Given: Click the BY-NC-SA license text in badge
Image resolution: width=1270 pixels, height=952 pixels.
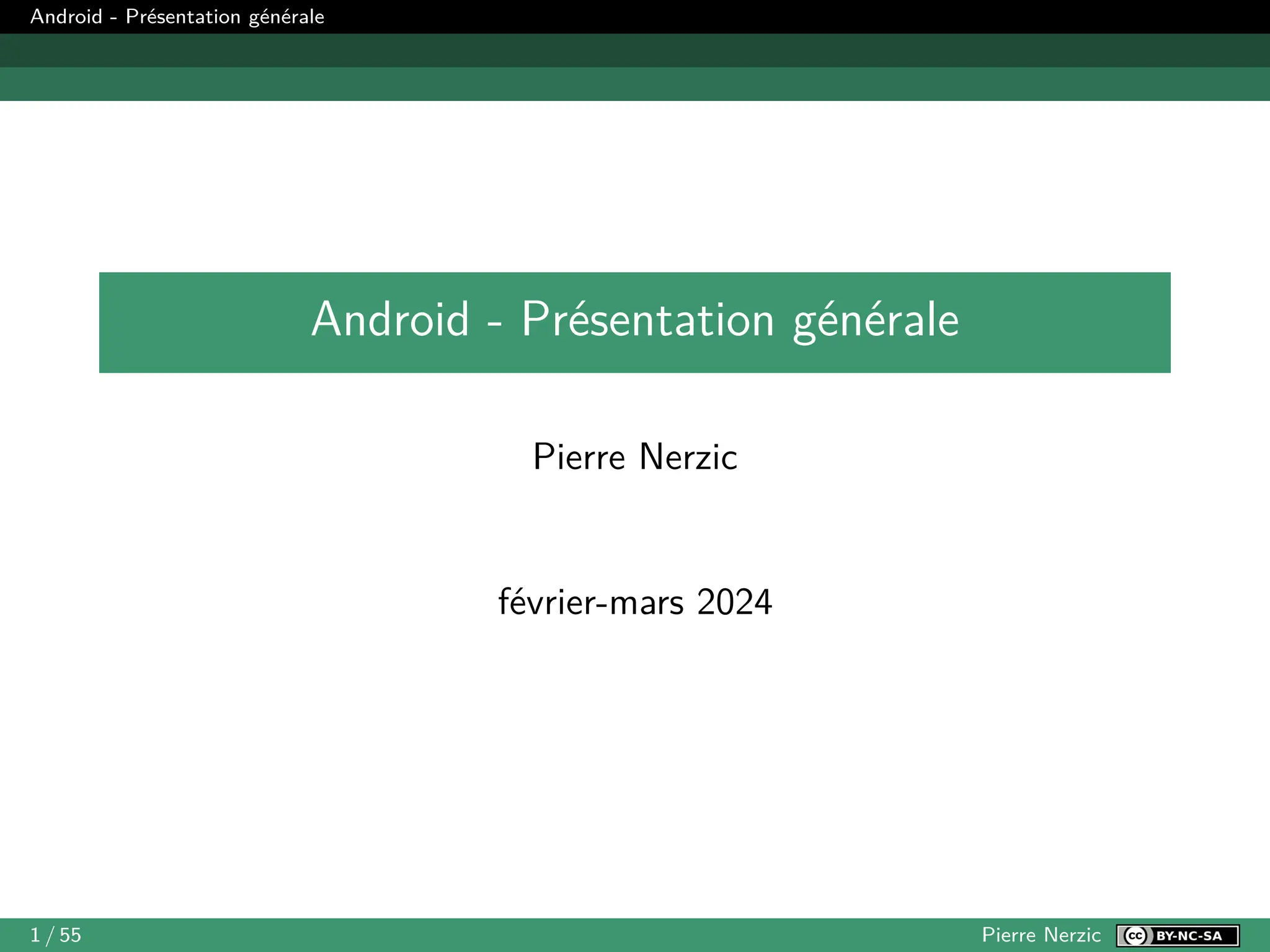Looking at the screenshot, I should point(1189,935).
